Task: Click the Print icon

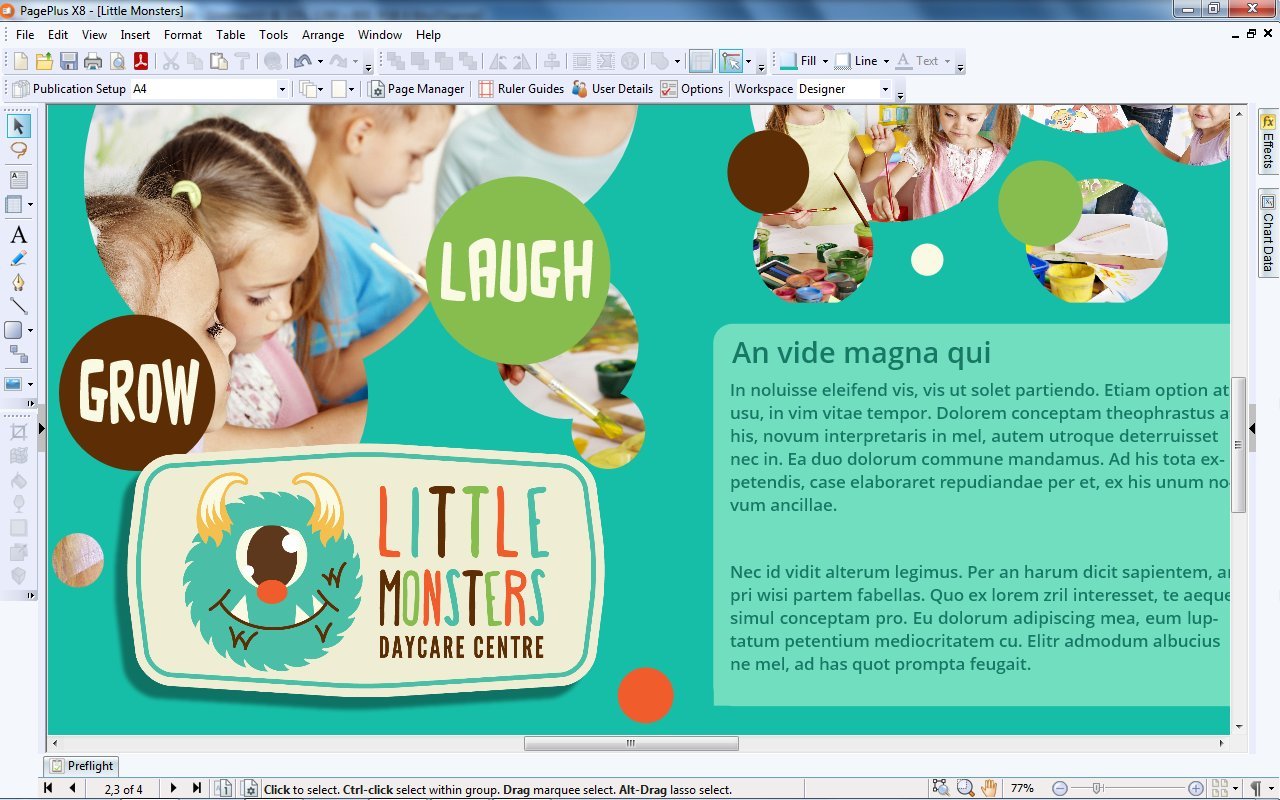Action: point(93,61)
